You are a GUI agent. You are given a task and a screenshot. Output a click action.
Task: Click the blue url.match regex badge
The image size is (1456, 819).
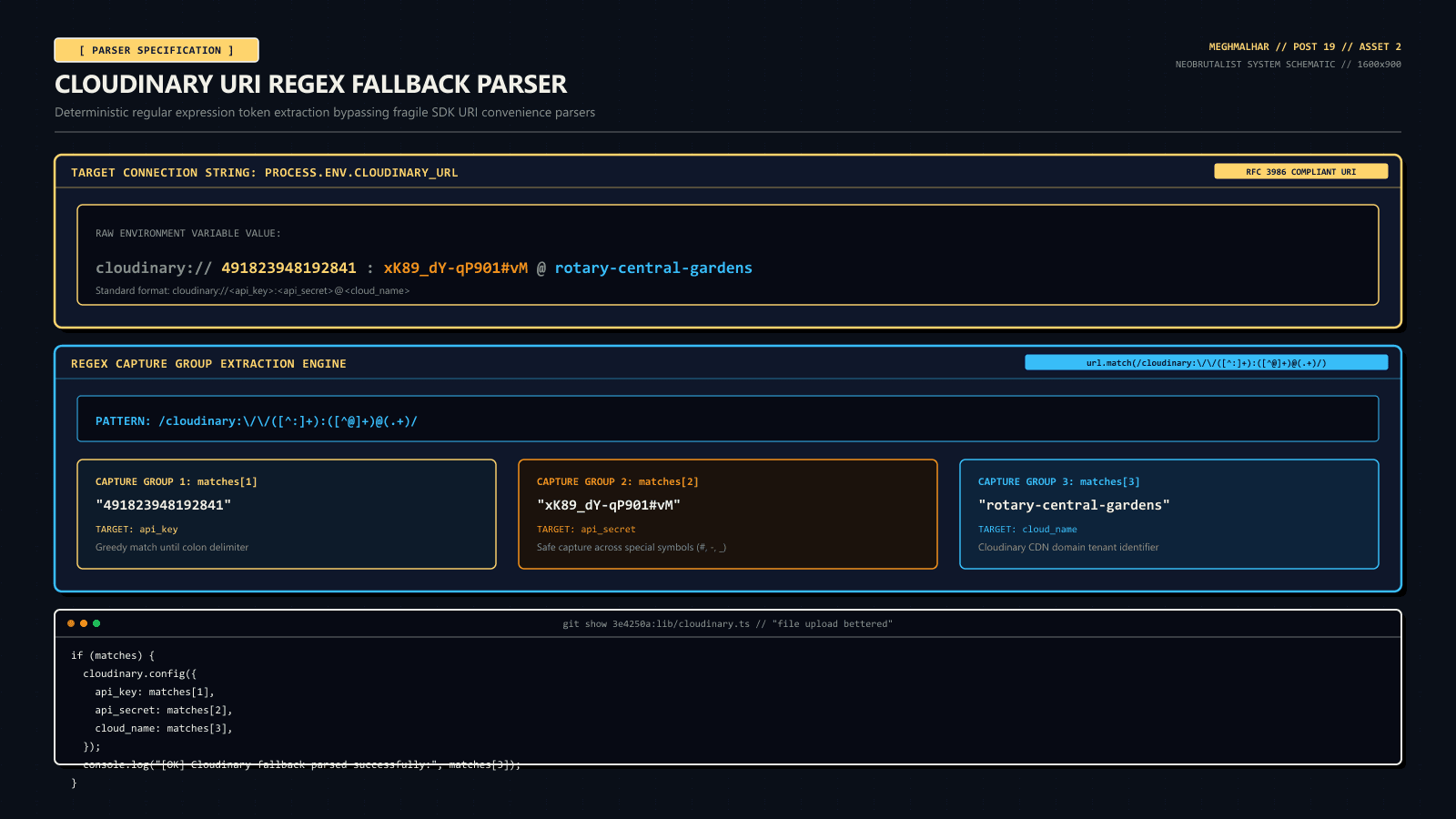pyautogui.click(x=1206, y=362)
